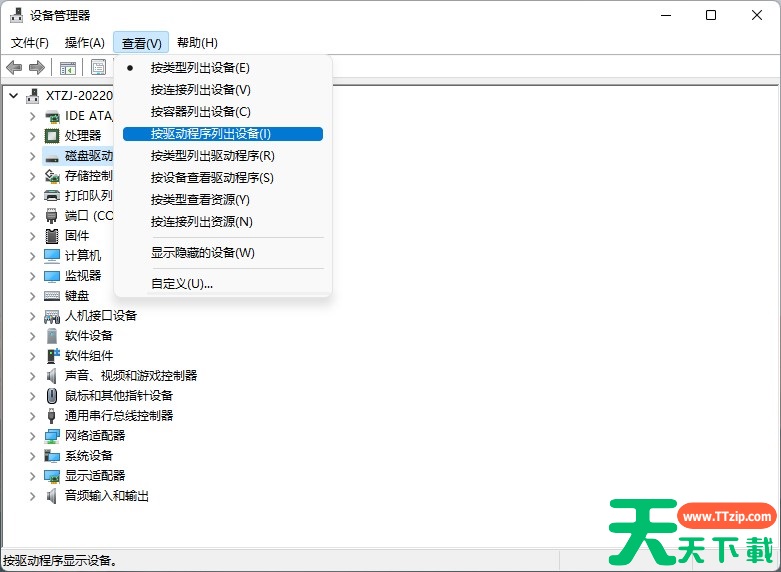
Task: Expand the IDE ATA node
Action: pyautogui.click(x=33, y=116)
